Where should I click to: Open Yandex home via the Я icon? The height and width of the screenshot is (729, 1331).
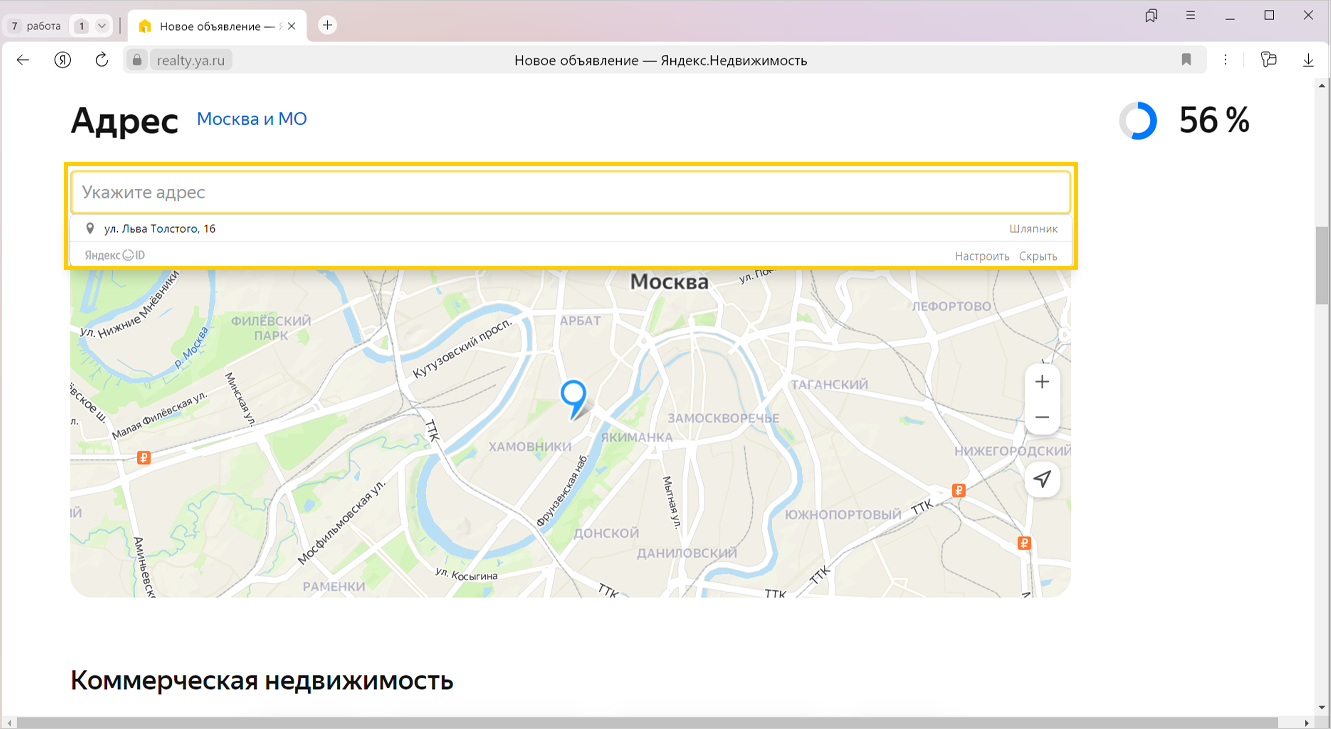tap(63, 60)
